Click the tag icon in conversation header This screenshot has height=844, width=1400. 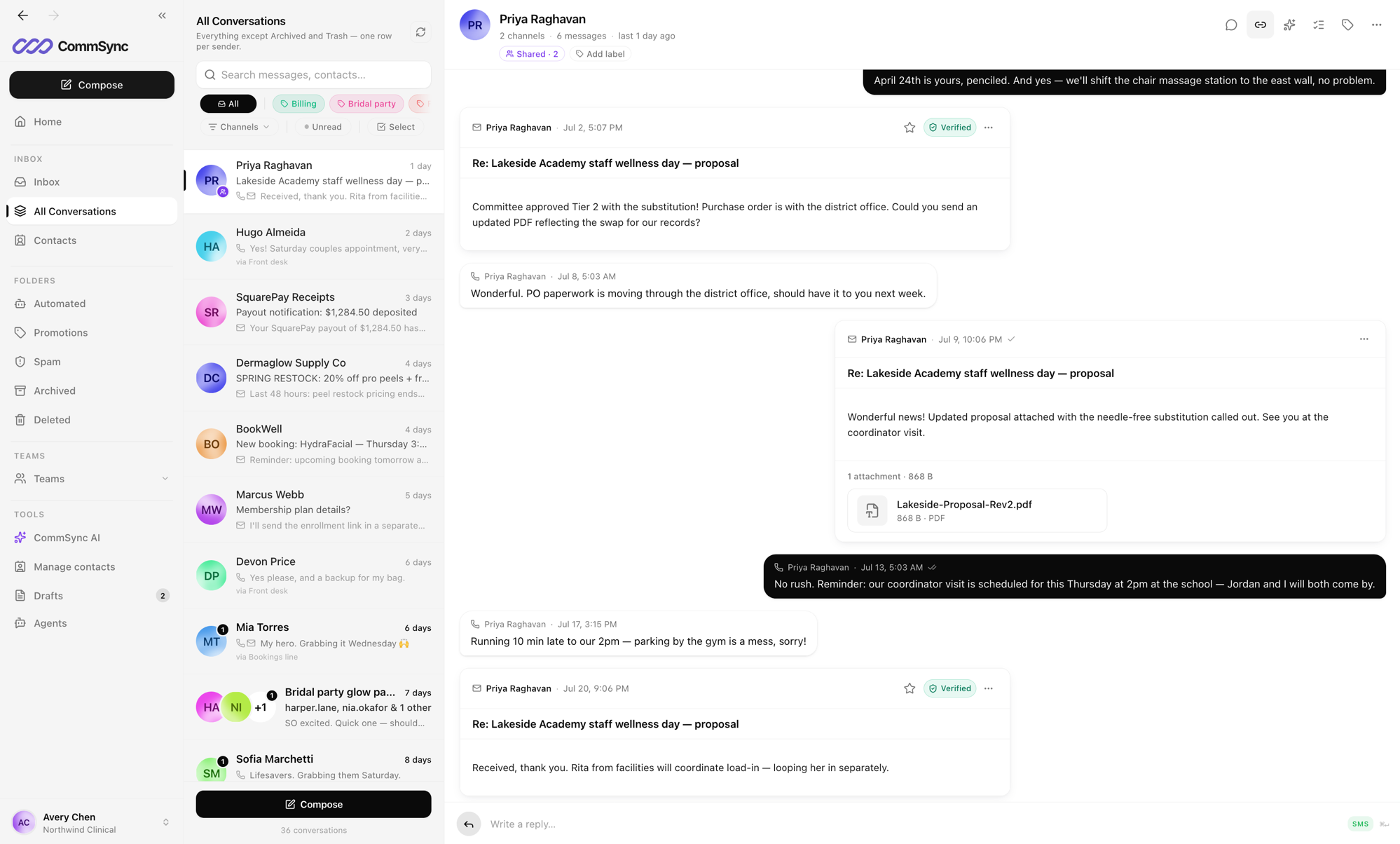[1347, 25]
